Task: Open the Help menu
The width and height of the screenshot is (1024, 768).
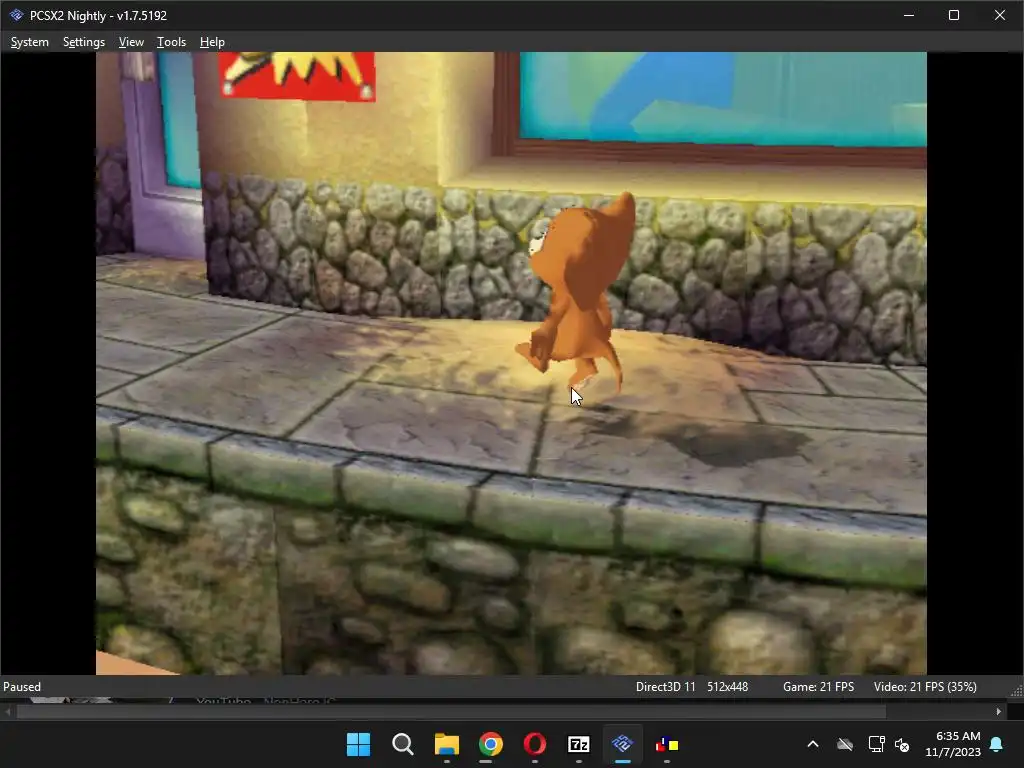Action: [212, 42]
